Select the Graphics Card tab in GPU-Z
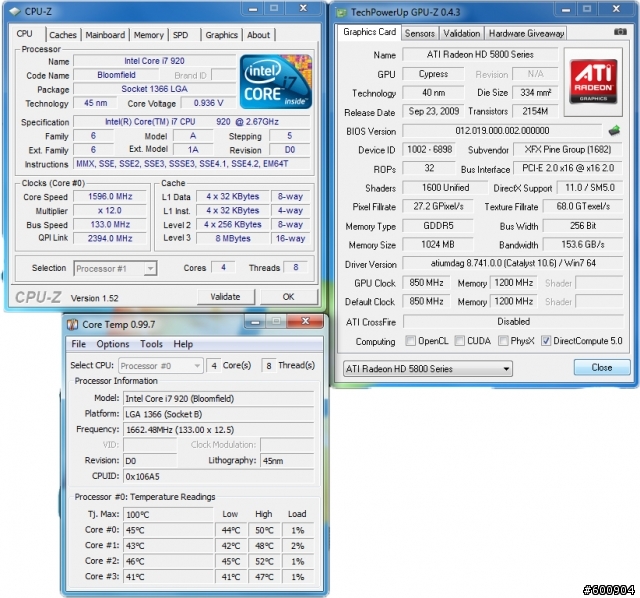 pos(369,32)
